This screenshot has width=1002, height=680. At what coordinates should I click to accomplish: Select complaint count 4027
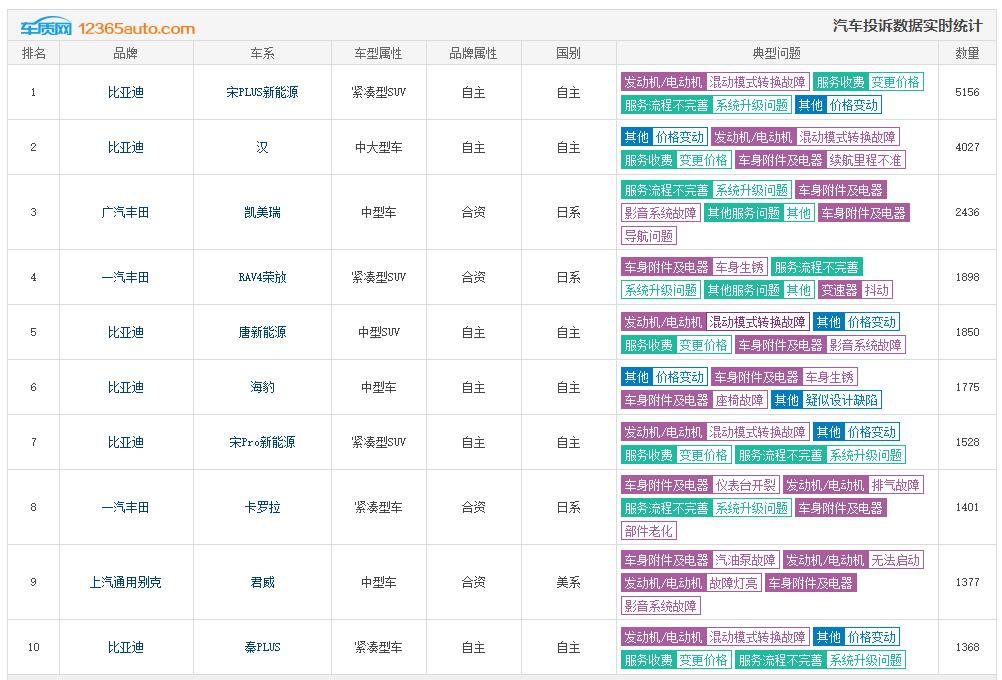point(967,147)
